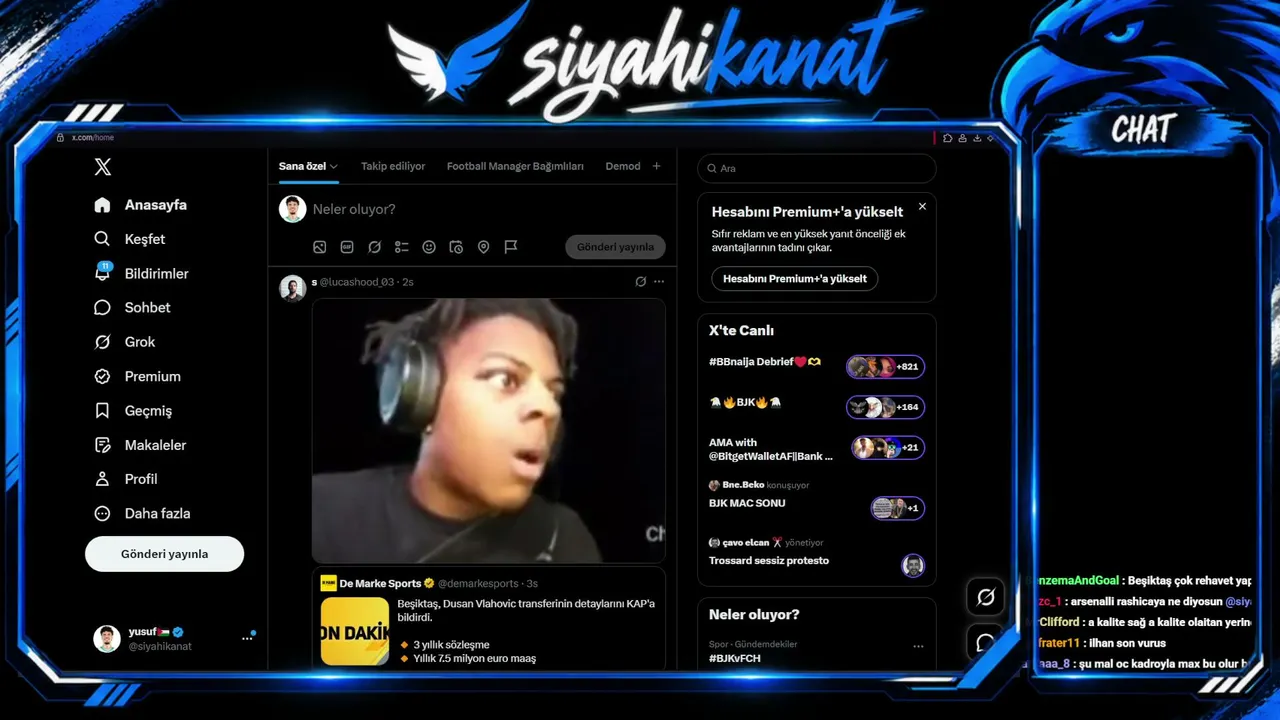The height and width of the screenshot is (720, 1280).
Task: Open floating Grok button
Action: tap(985, 597)
